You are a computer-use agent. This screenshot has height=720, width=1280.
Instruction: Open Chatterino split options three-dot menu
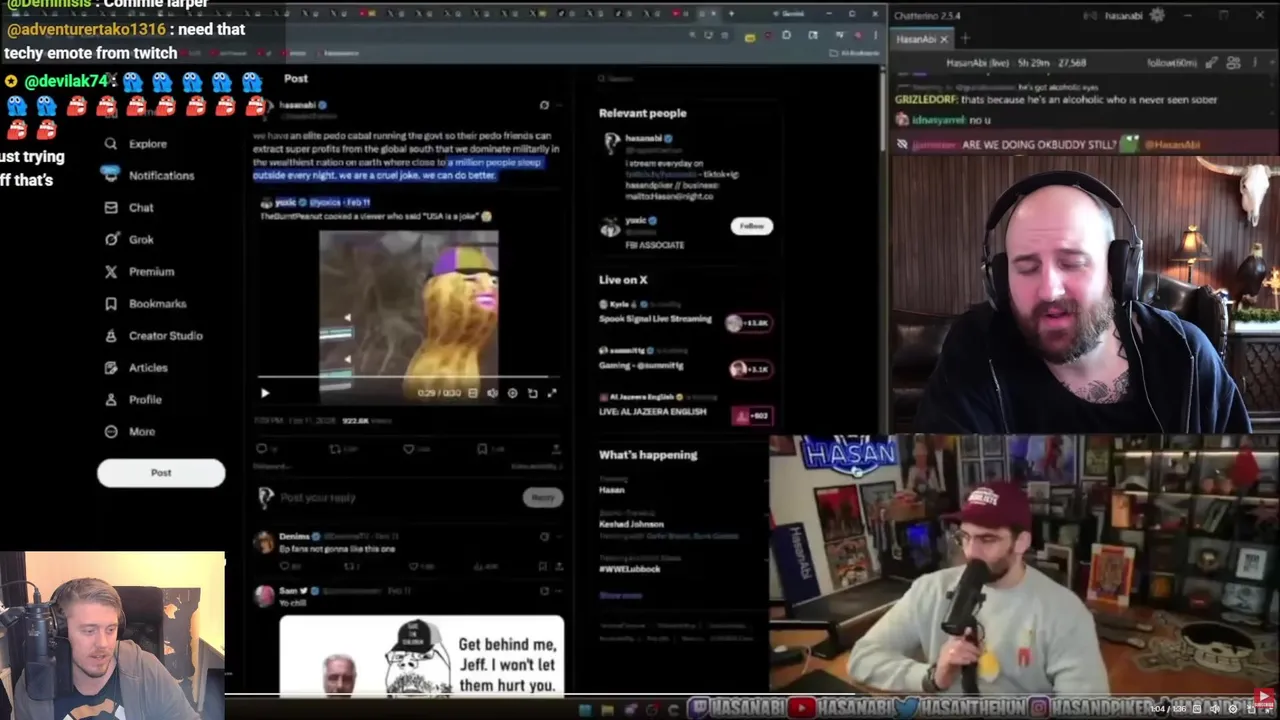coord(1255,63)
